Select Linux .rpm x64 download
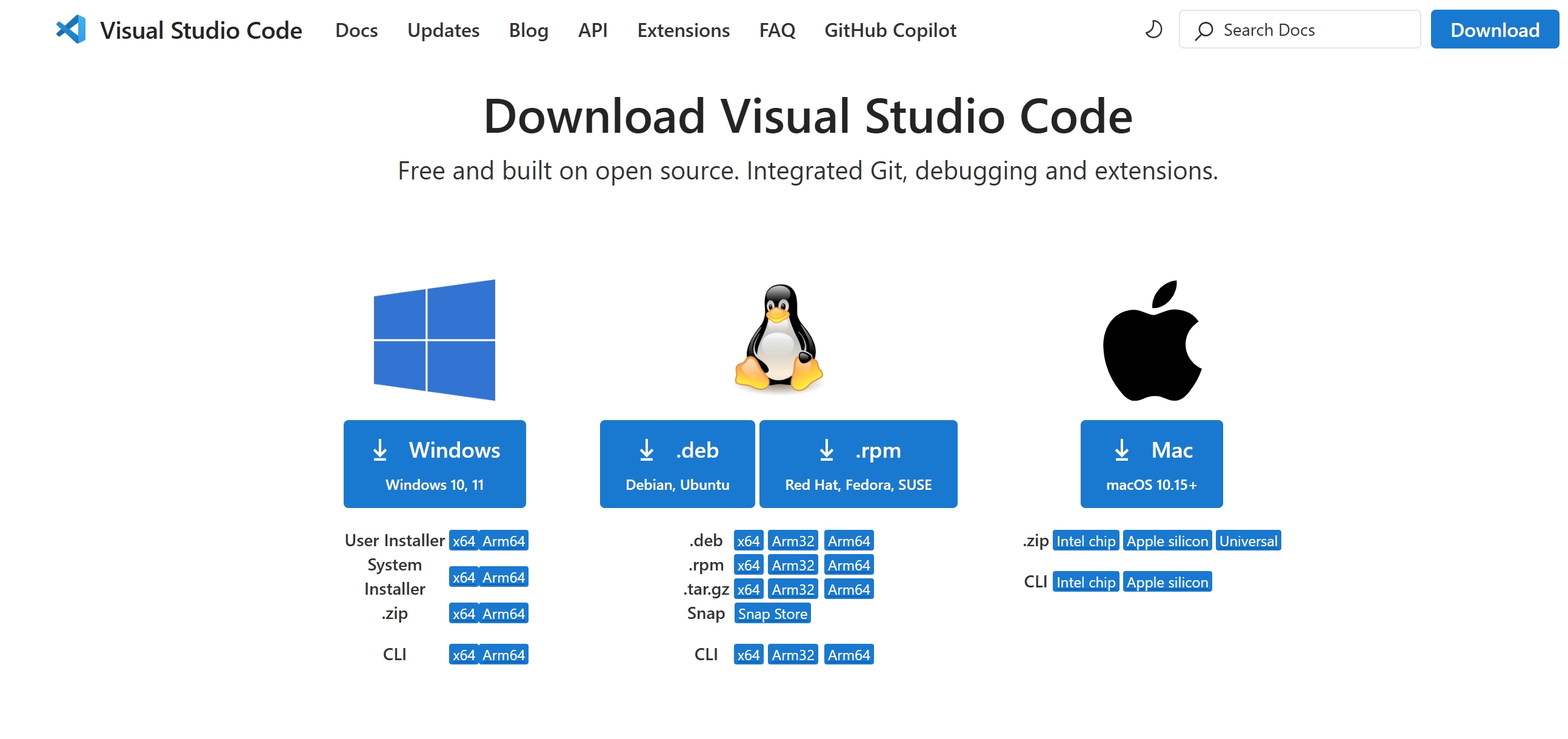The width and height of the screenshot is (1568, 739). (x=748, y=565)
